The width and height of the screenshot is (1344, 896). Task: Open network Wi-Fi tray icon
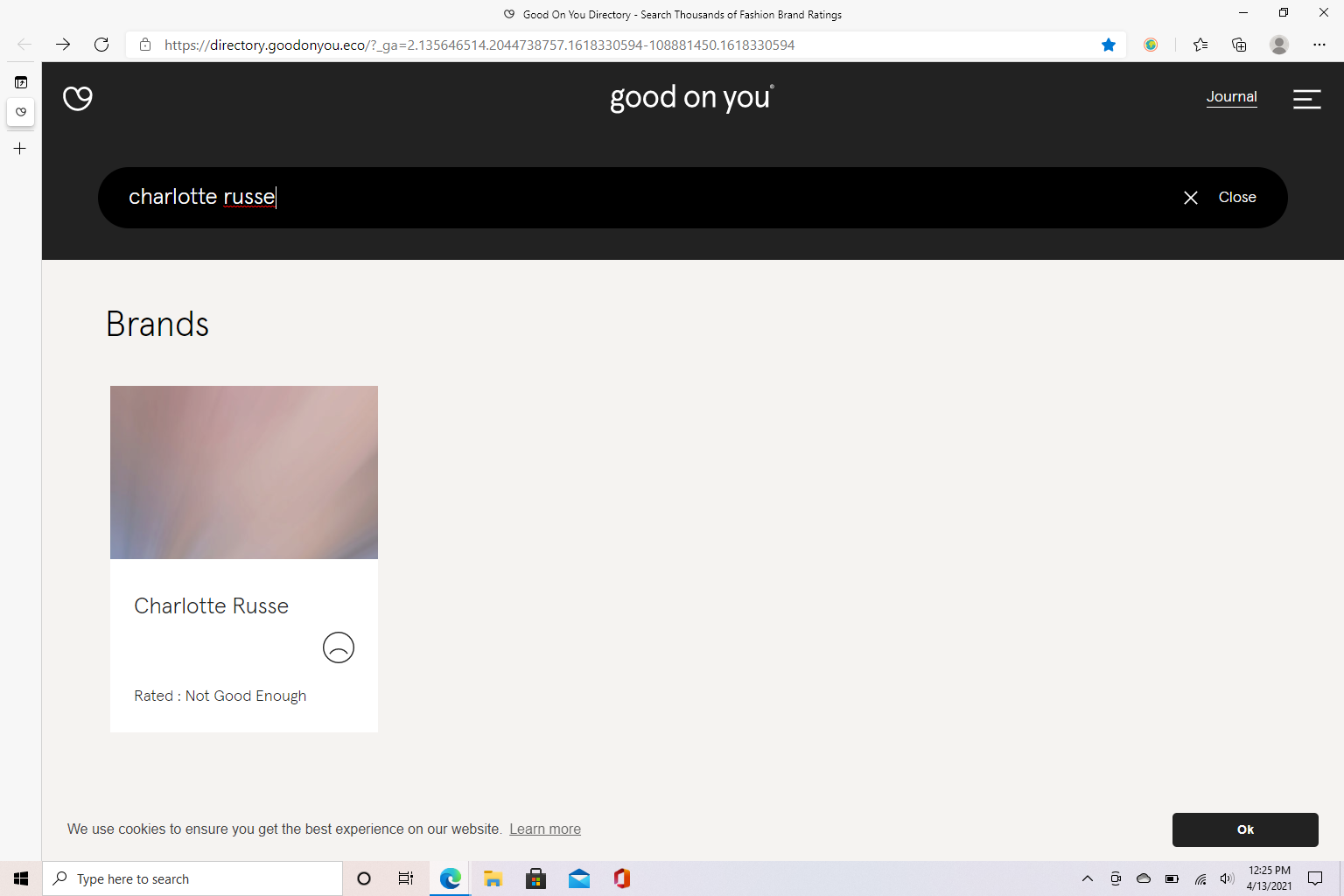pyautogui.click(x=1200, y=878)
